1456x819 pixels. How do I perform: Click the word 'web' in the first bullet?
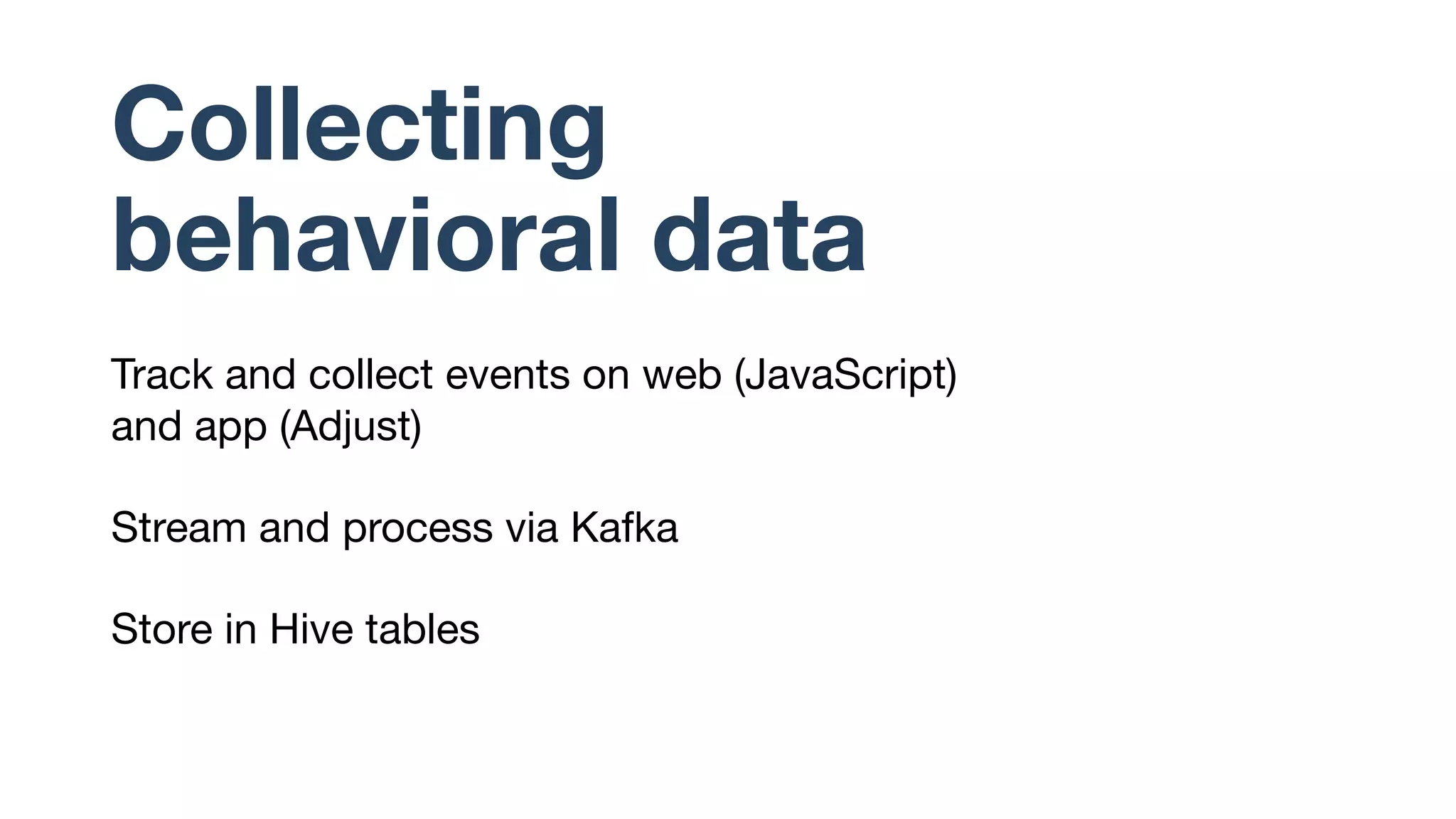[x=682, y=375]
